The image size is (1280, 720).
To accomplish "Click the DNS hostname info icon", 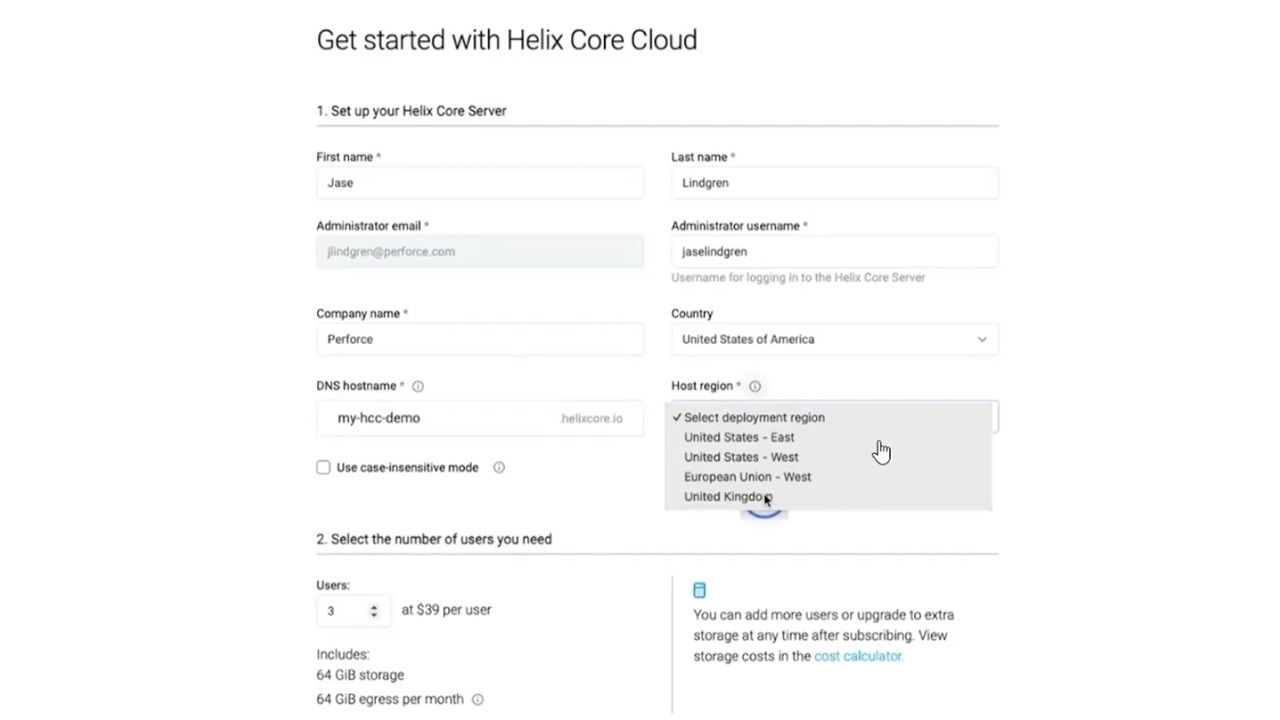I will tap(418, 386).
